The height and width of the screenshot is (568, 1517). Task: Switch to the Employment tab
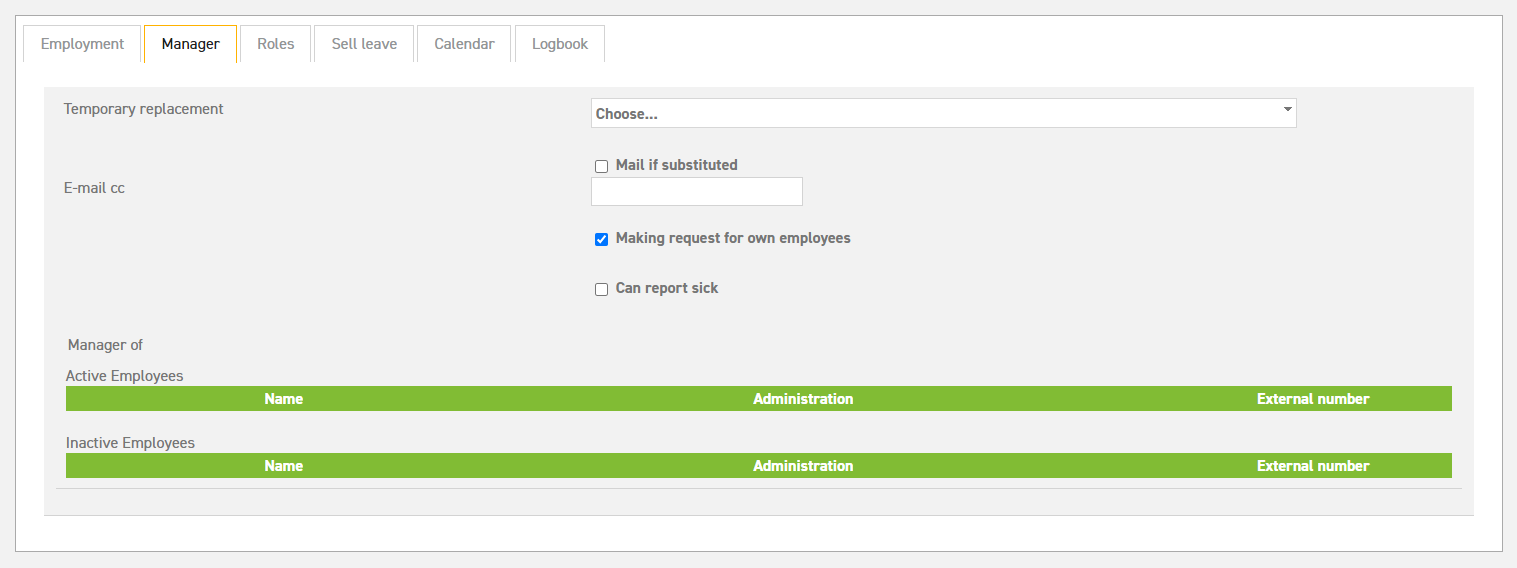tap(82, 44)
